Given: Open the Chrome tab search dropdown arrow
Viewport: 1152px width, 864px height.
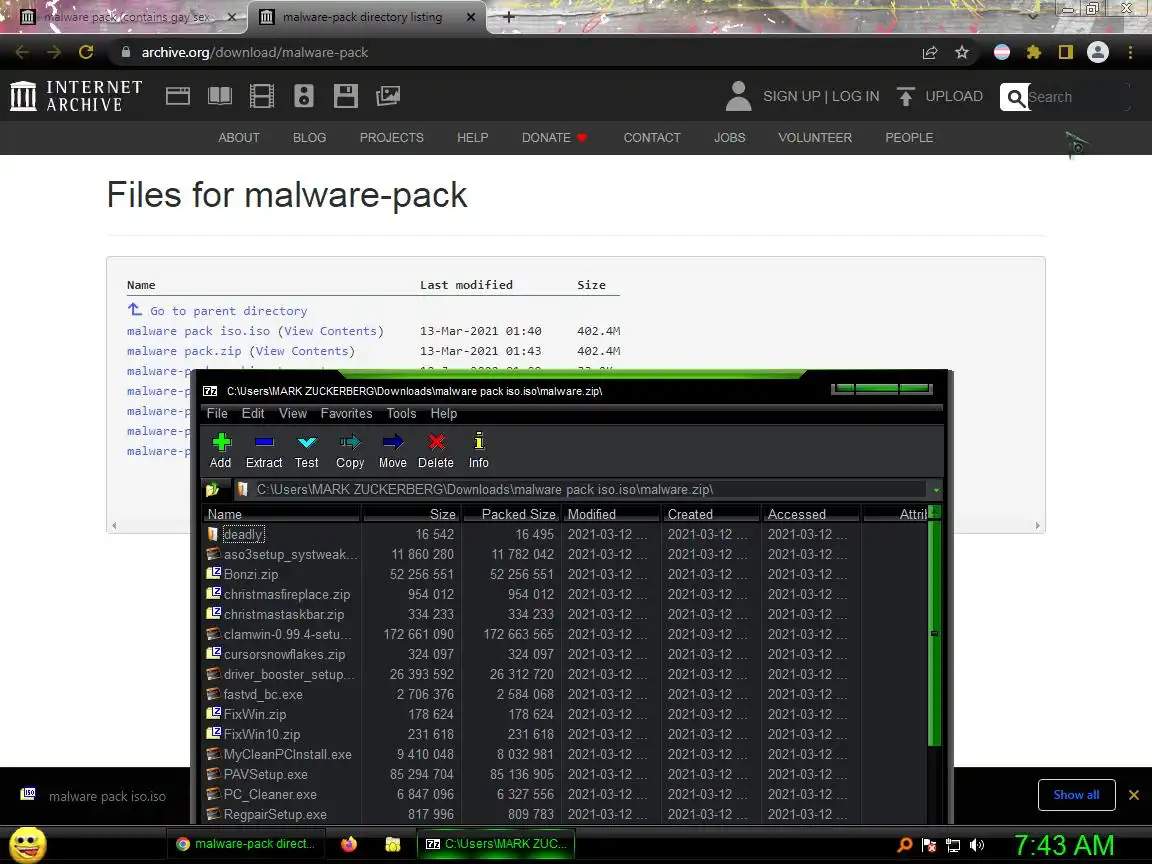Looking at the screenshot, I should [x=1032, y=15].
